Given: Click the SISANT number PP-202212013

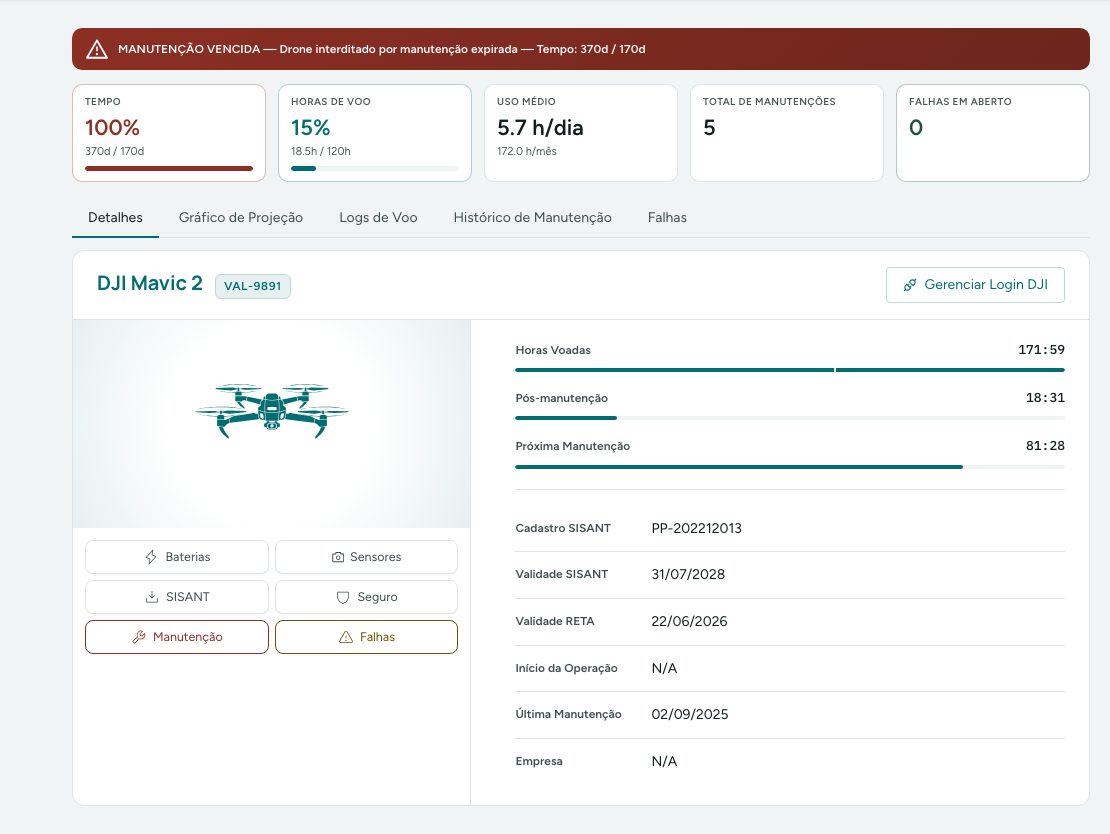Looking at the screenshot, I should [x=697, y=528].
